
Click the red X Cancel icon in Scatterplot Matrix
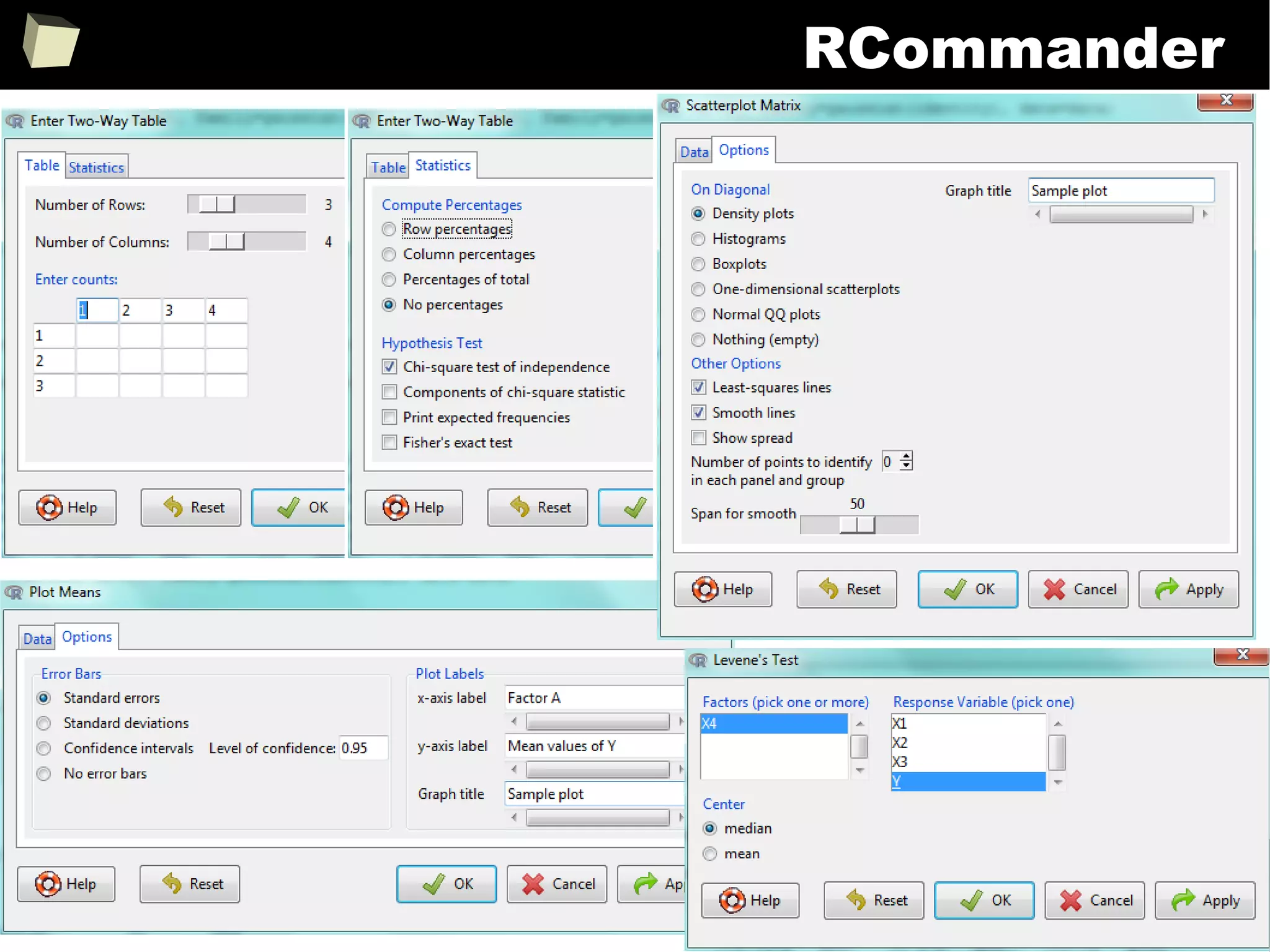(1054, 589)
